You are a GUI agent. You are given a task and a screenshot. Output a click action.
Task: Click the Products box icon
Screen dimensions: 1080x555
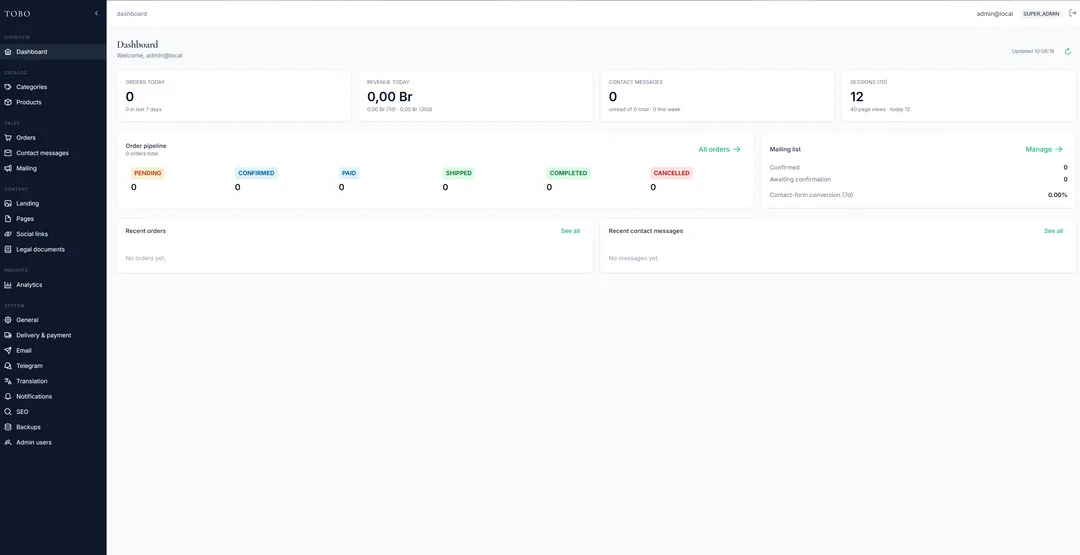click(x=8, y=102)
